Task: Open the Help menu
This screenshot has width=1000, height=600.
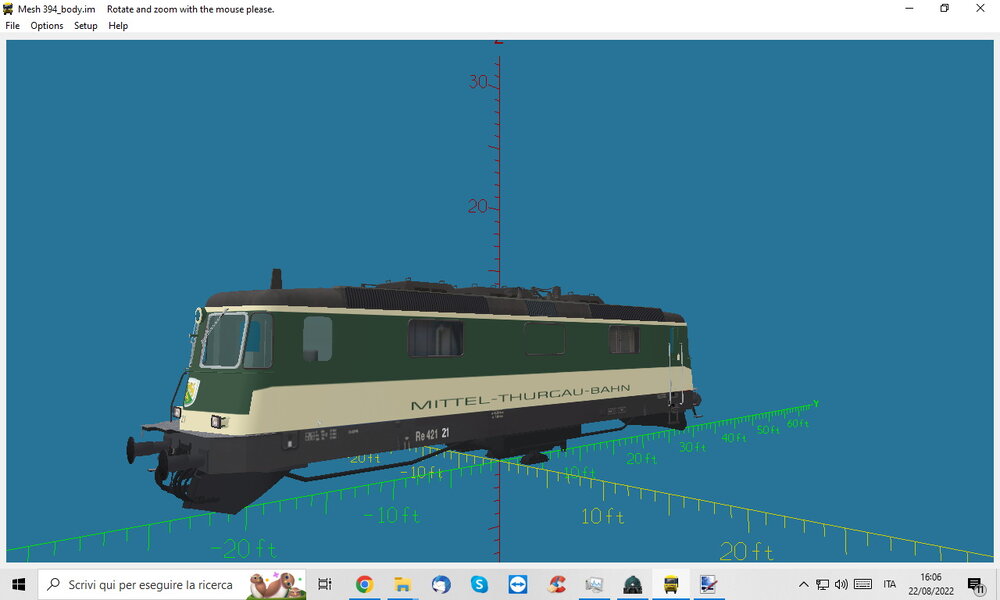Action: [x=118, y=26]
